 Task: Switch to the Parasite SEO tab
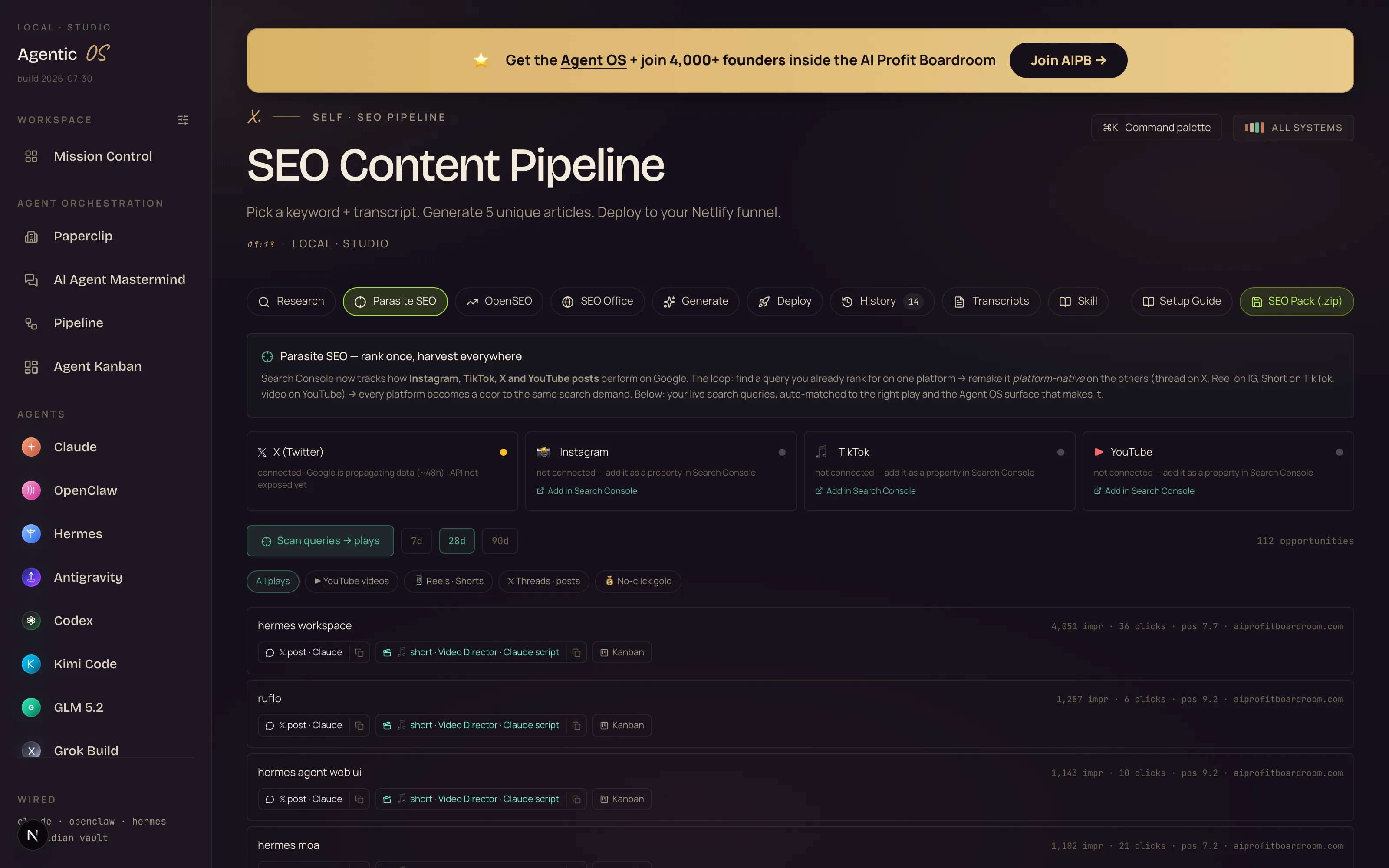395,301
